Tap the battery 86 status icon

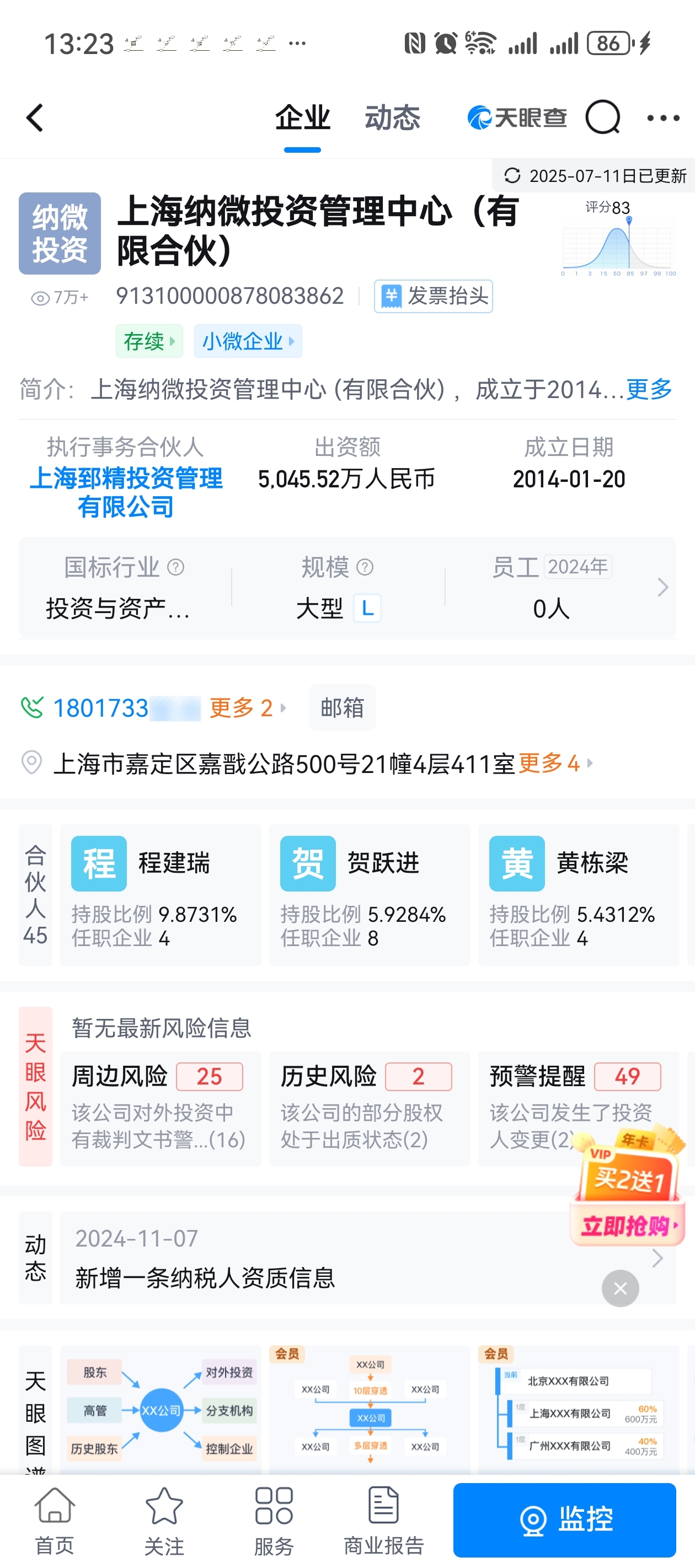pos(611,43)
